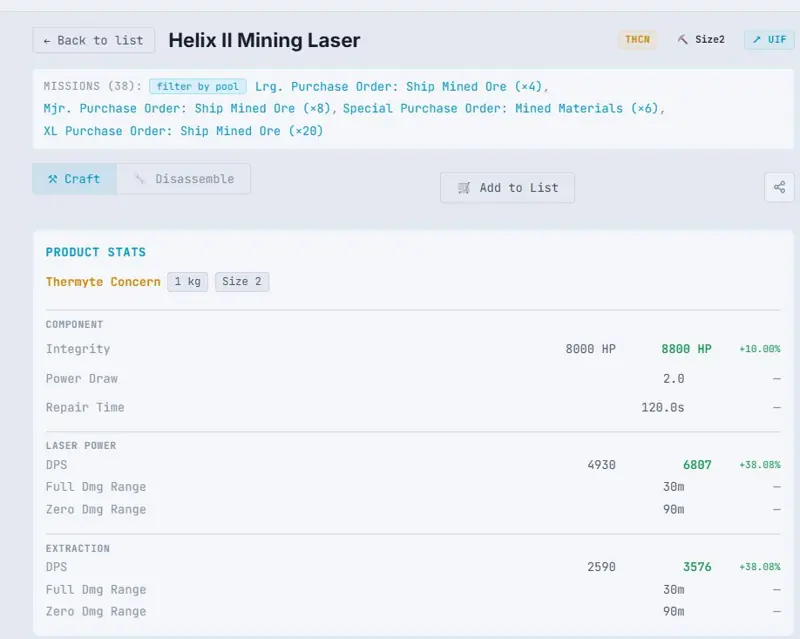
Task: Click the EXTRACTION section label
Action: [78, 549]
